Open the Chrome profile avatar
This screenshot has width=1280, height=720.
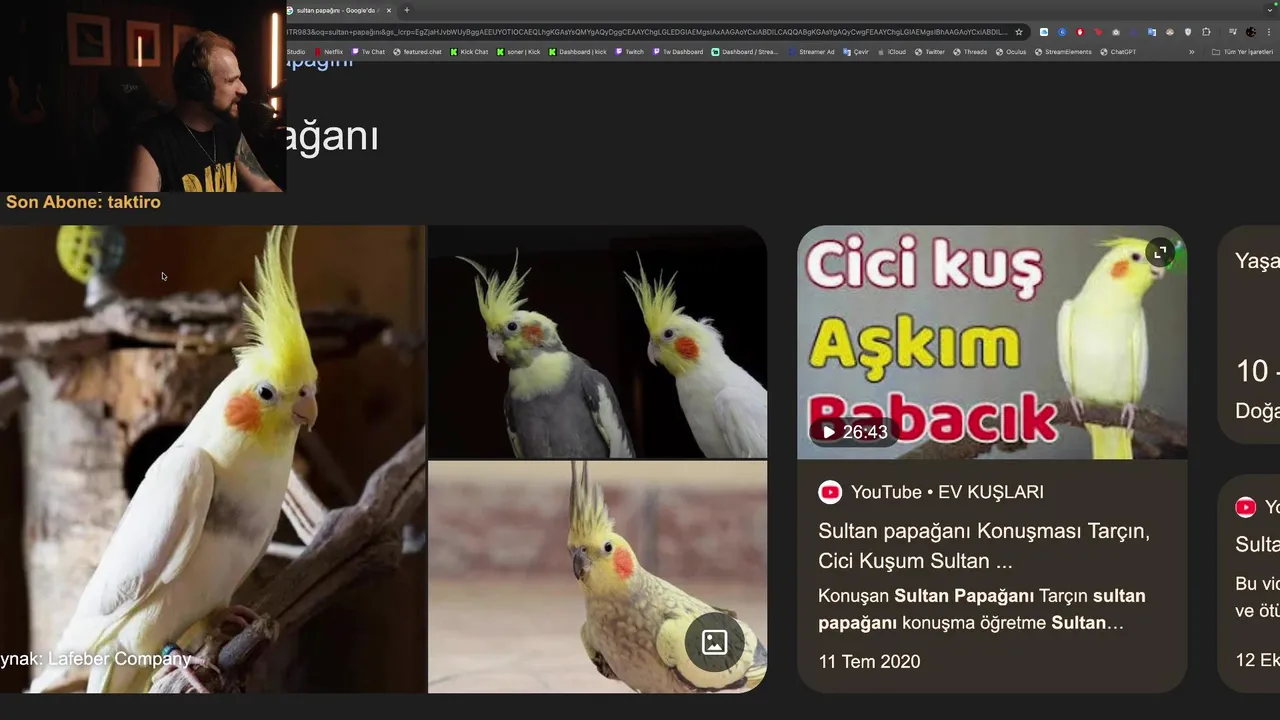click(1250, 32)
